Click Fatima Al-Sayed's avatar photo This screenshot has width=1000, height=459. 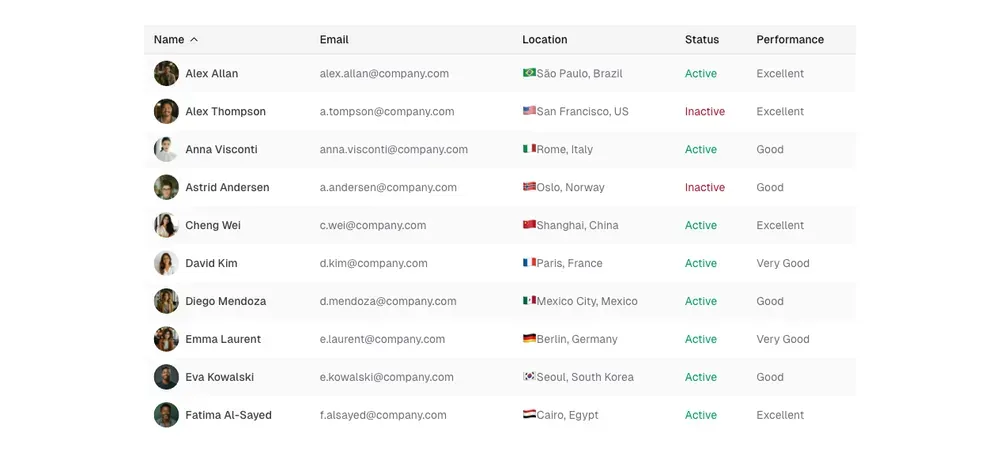(x=166, y=415)
